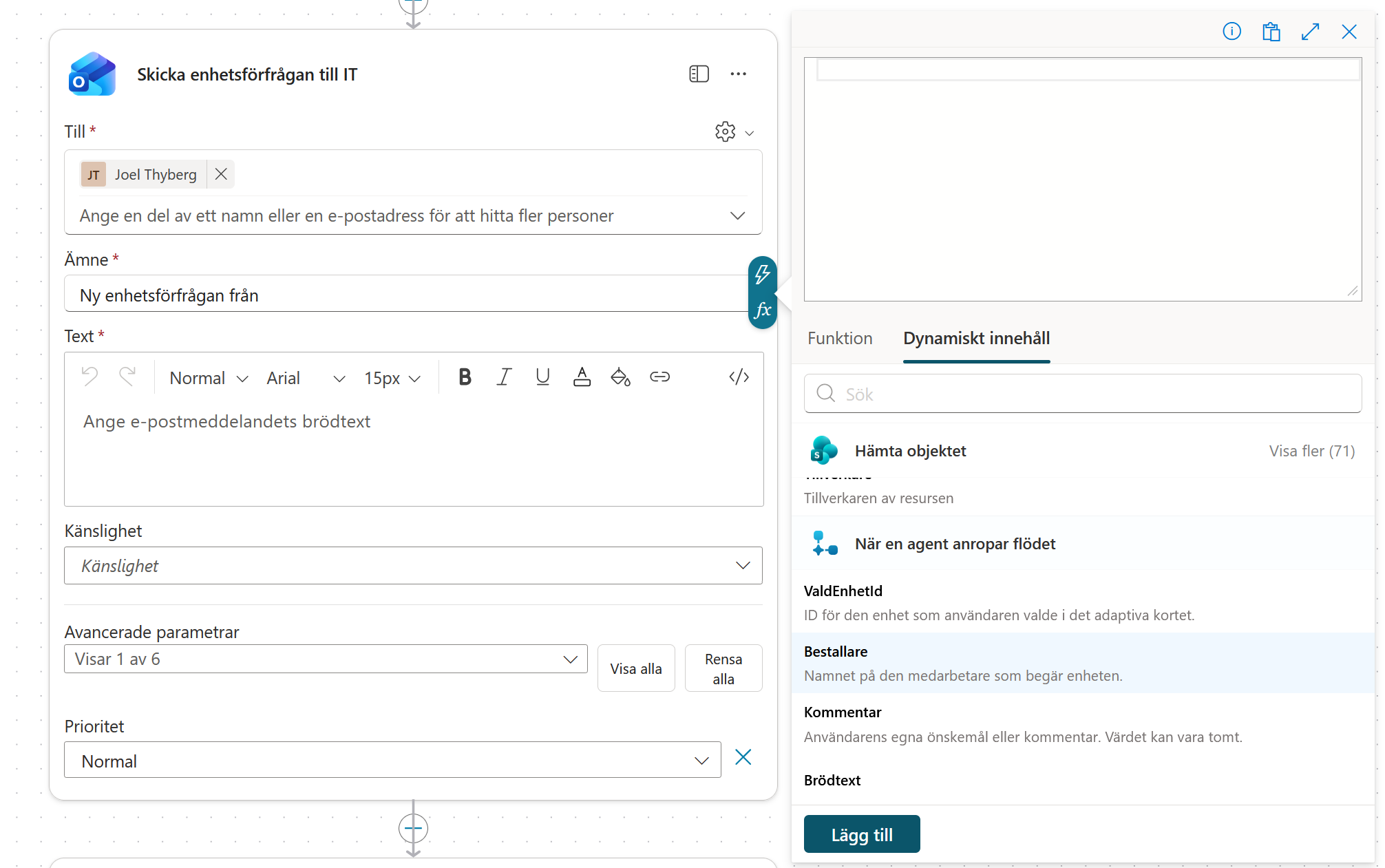Toggle bold formatting

coord(465,377)
